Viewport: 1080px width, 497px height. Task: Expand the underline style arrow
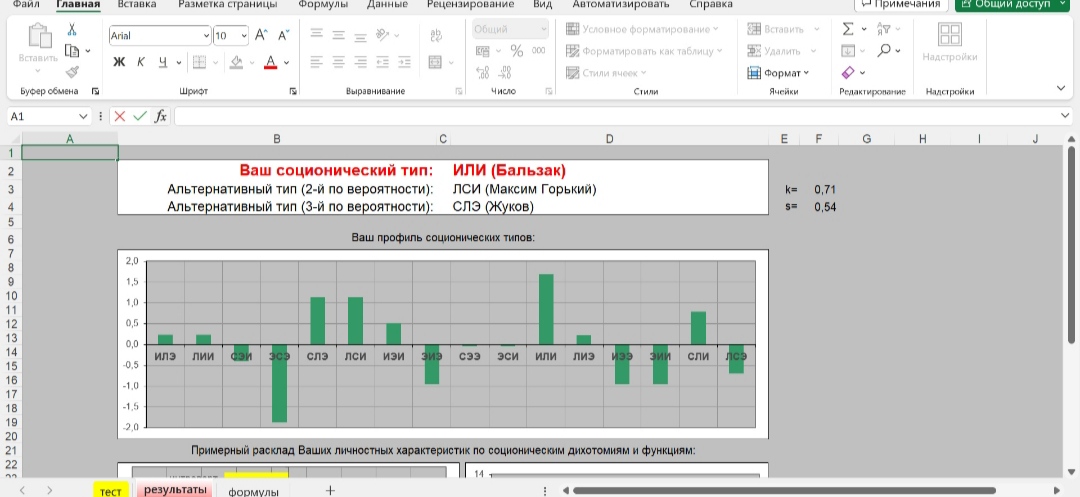[179, 63]
